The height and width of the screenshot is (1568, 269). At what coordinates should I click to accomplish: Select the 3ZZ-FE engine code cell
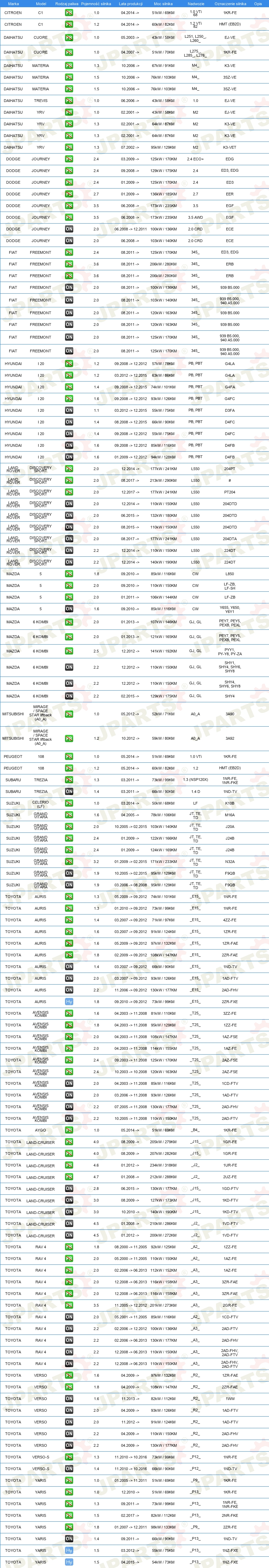(x=230, y=1013)
